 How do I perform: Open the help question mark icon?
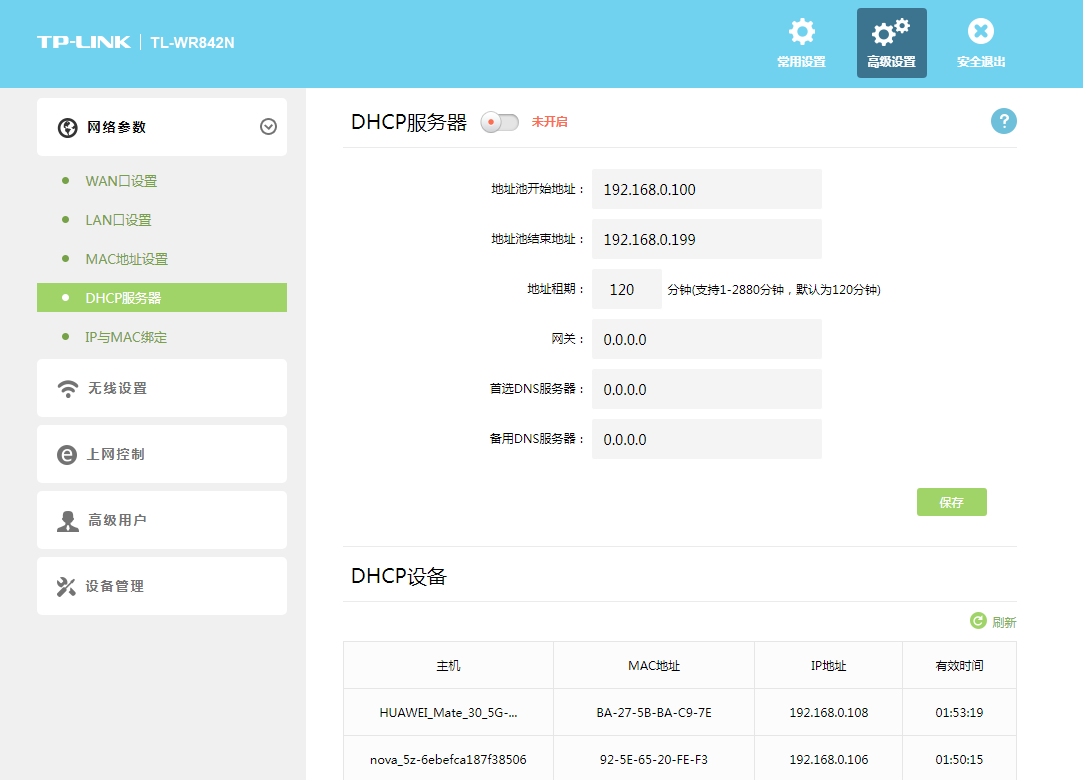[1003, 120]
